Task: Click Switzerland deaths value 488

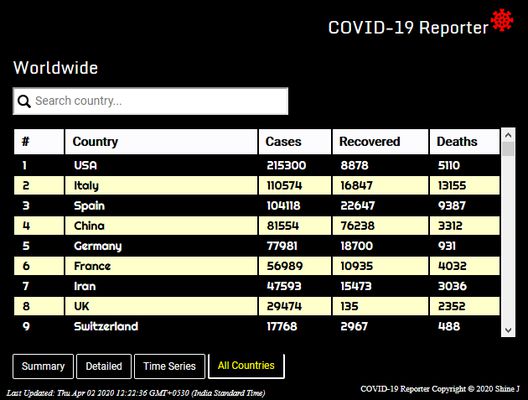Action: point(449,326)
